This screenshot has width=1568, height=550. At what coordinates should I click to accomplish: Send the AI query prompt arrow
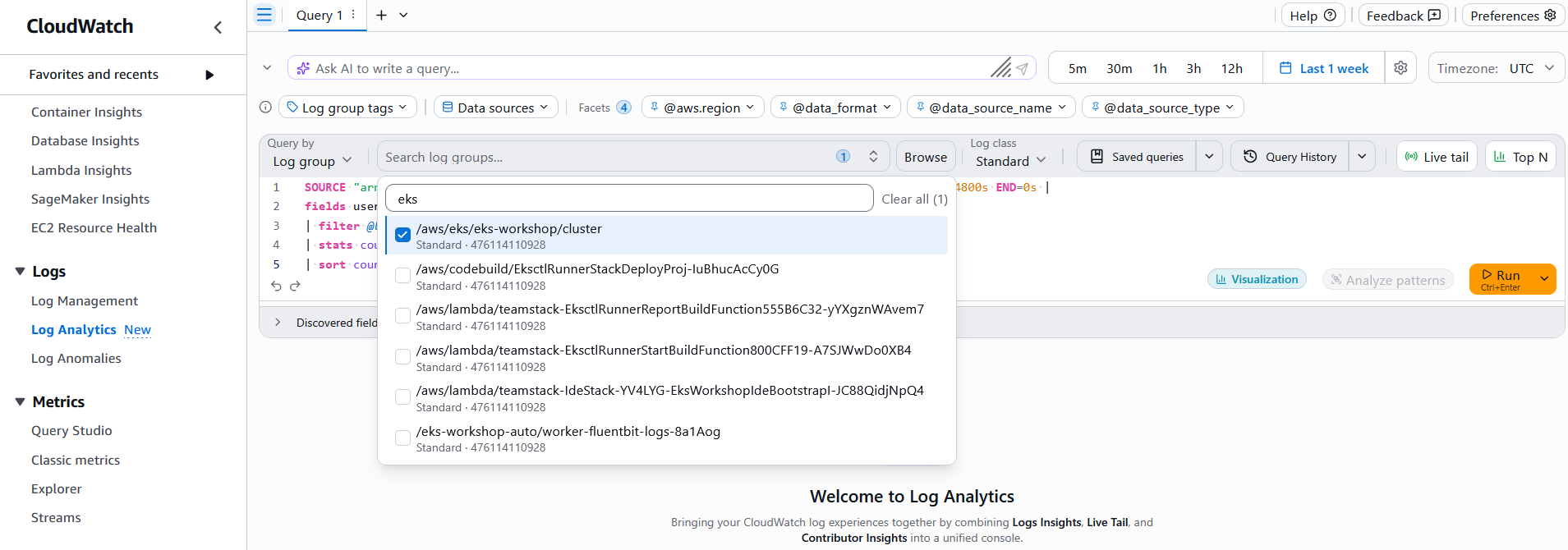pyautogui.click(x=1022, y=69)
